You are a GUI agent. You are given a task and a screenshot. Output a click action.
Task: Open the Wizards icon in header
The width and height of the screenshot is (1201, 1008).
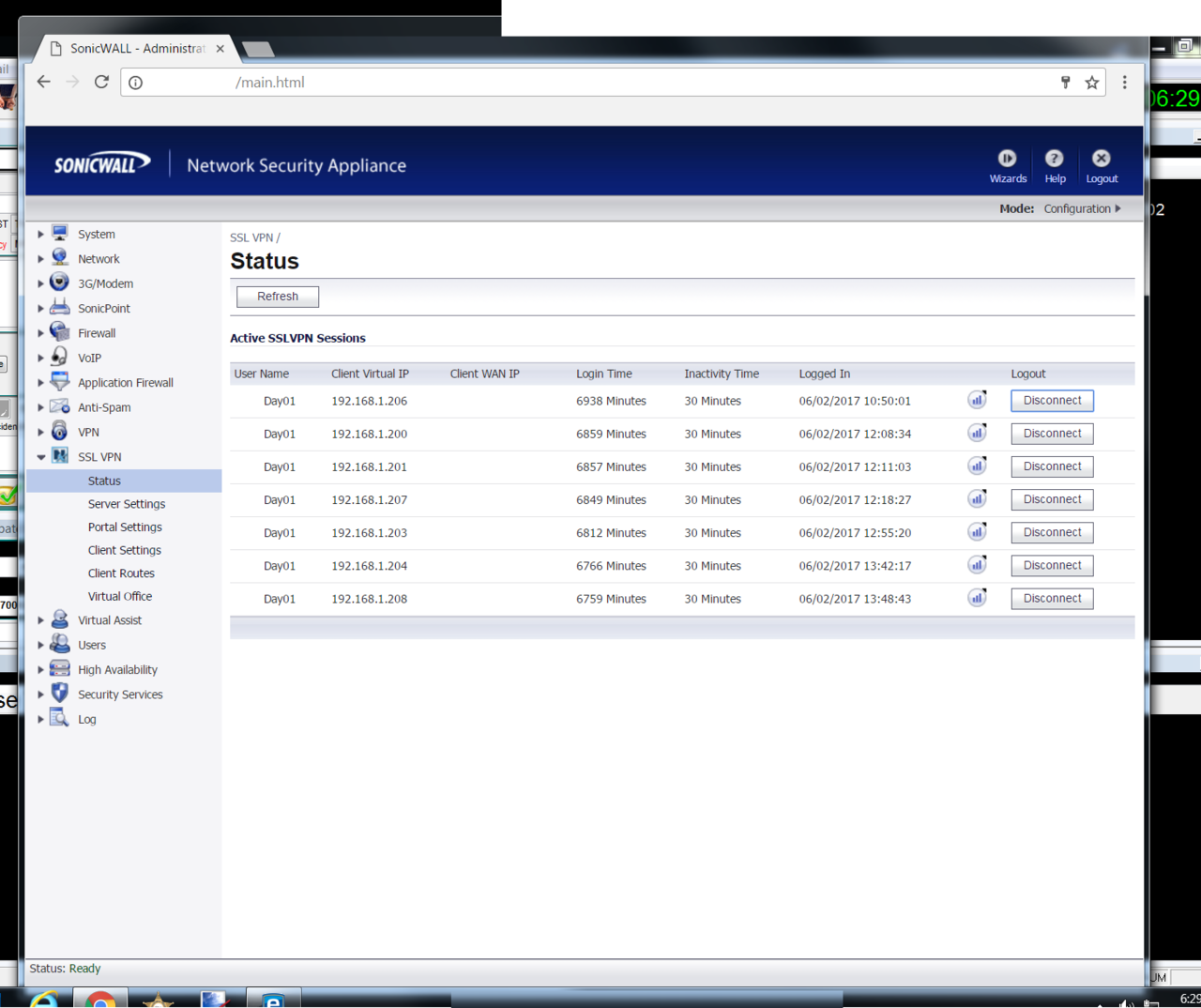pyautogui.click(x=1007, y=159)
